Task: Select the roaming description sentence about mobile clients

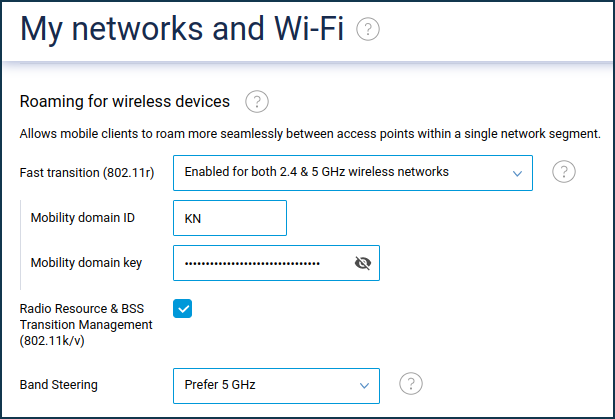Action: (x=310, y=134)
